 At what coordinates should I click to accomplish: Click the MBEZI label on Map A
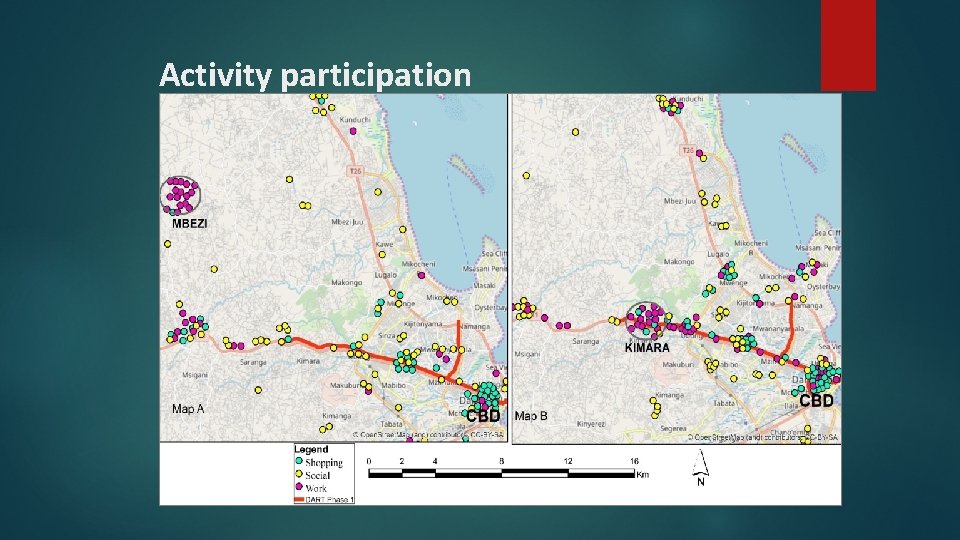coord(189,224)
